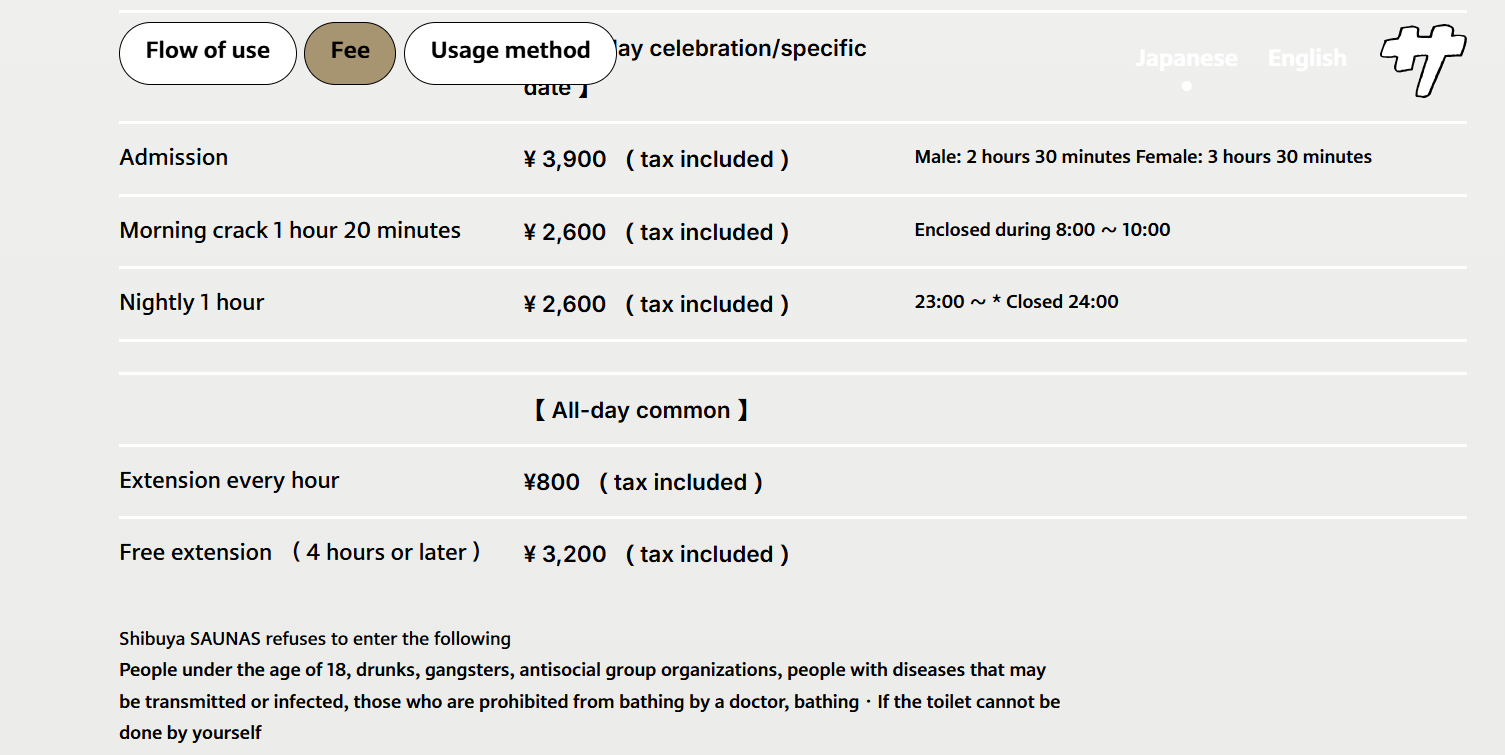
Task: Click the Free extension 4 hours or later label
Action: pyautogui.click(x=300, y=552)
